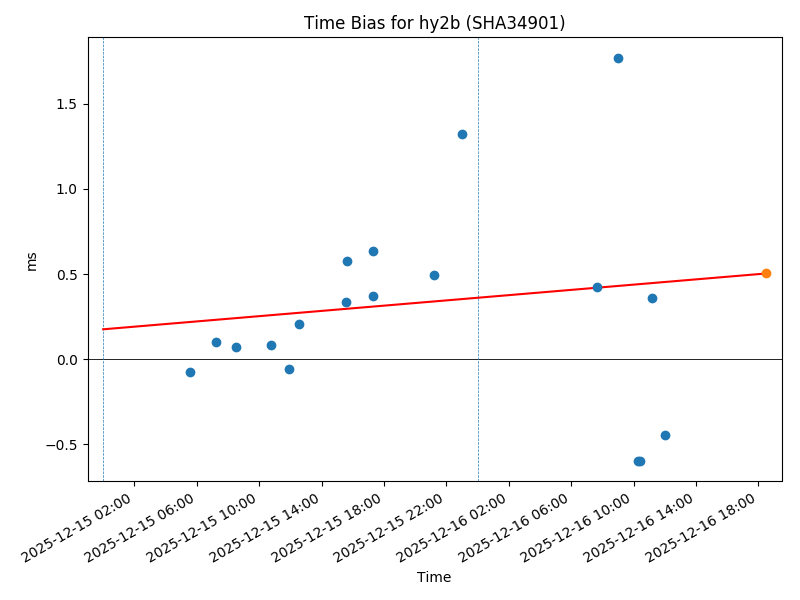Click the '1.5' y-axis tick label

67,104
